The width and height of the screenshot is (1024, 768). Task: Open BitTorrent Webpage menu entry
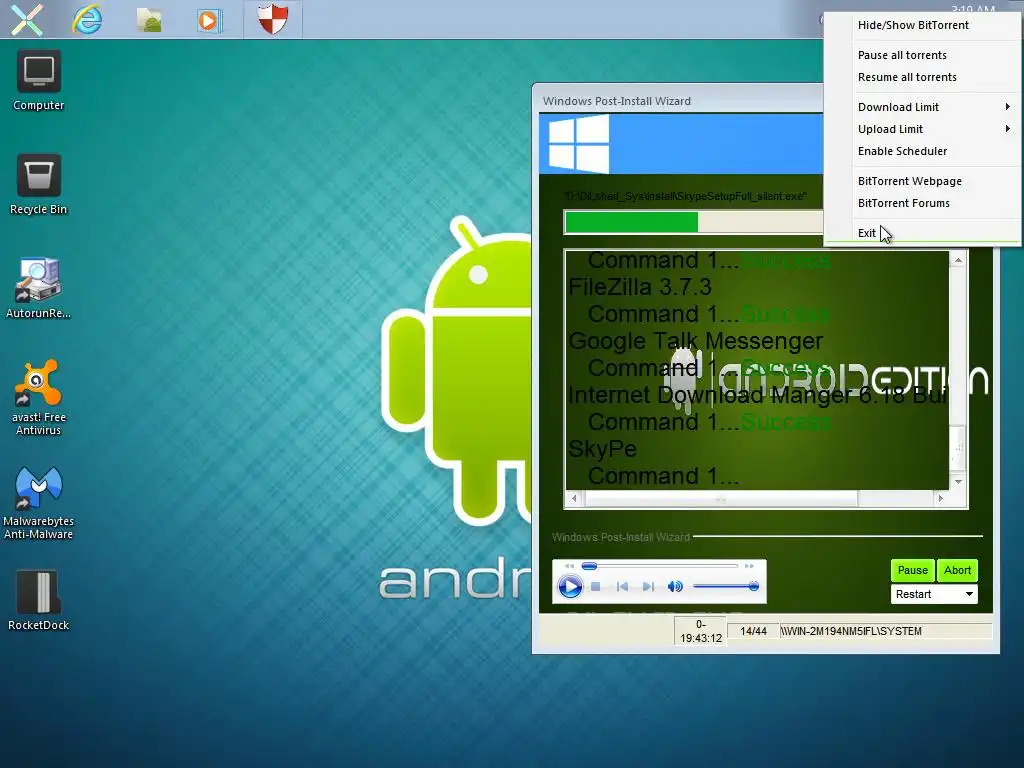[x=923, y=182]
